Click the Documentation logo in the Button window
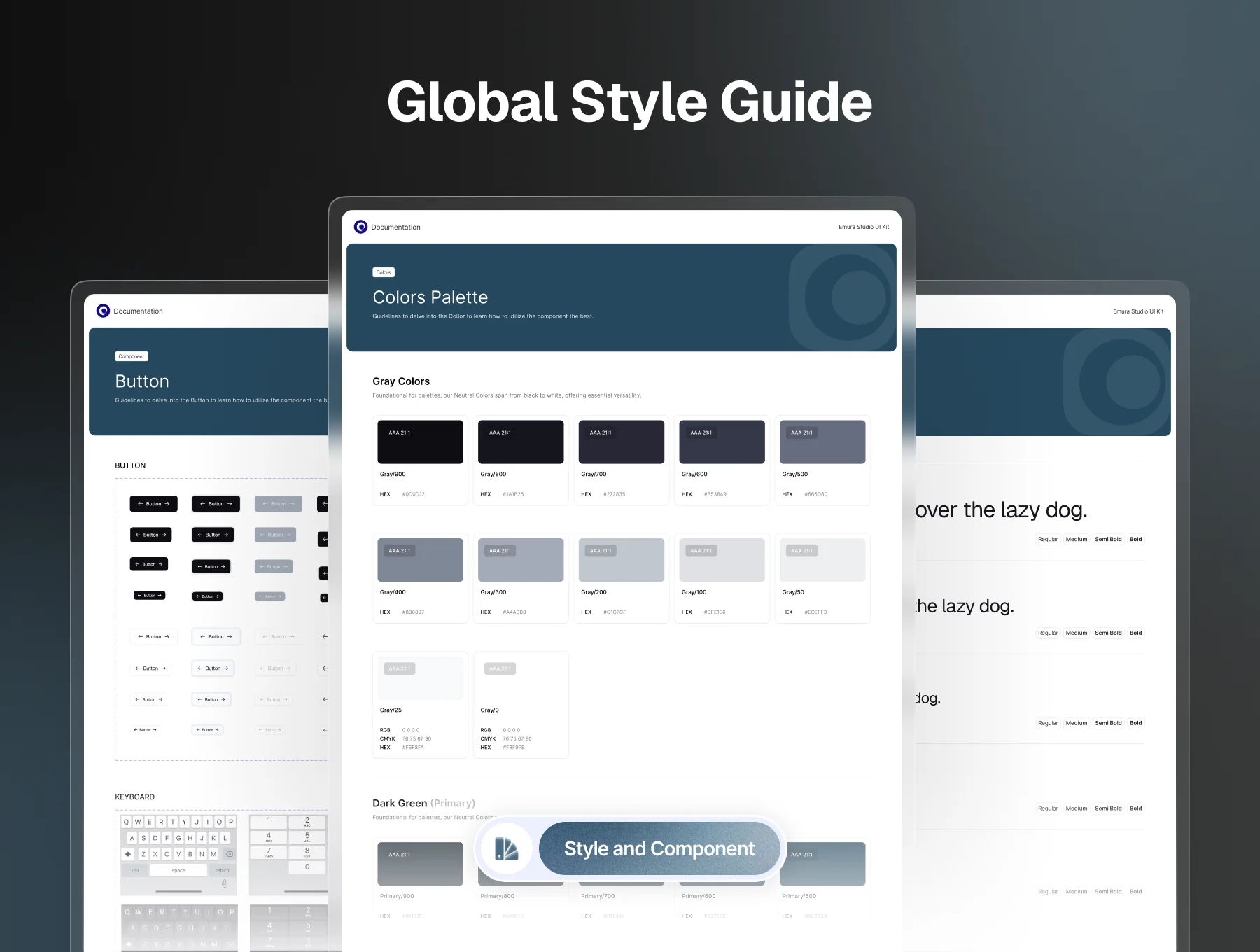1260x952 pixels. coord(103,311)
